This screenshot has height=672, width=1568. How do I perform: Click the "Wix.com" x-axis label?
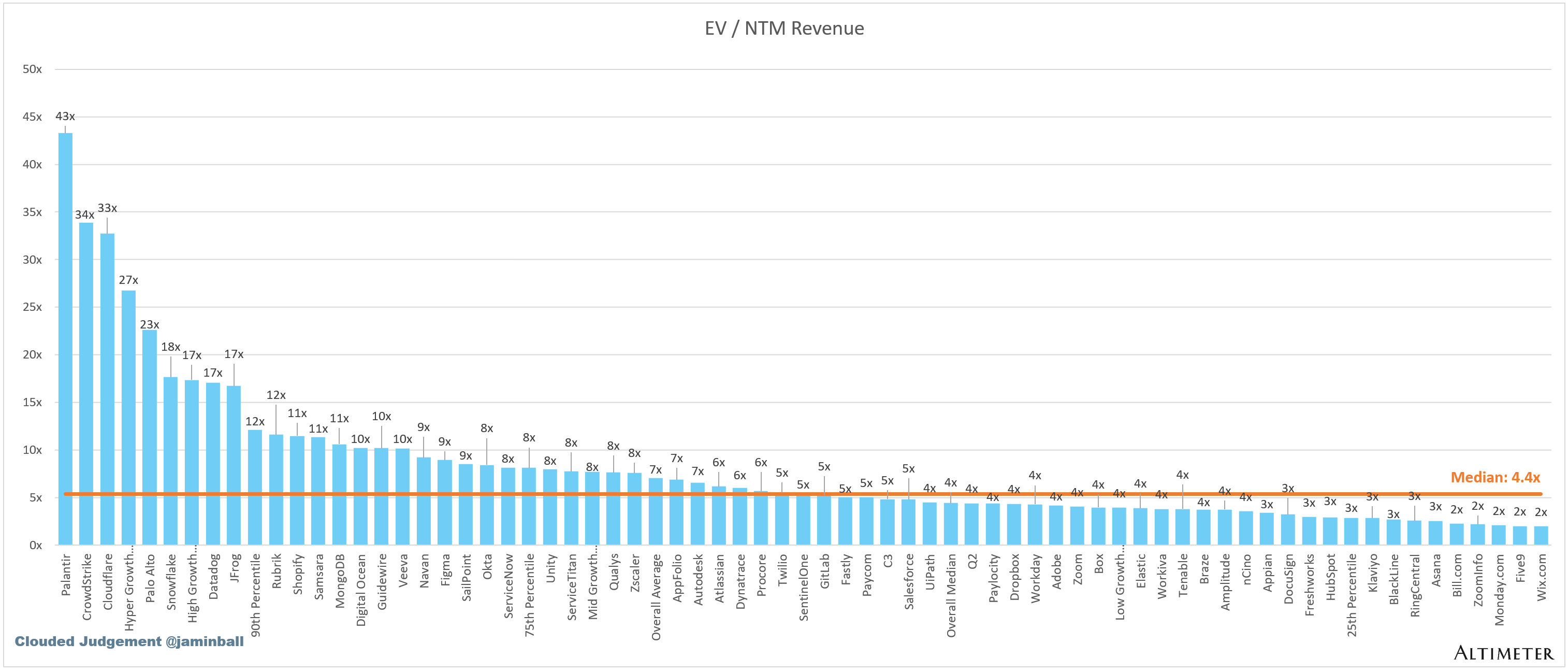[x=1542, y=577]
